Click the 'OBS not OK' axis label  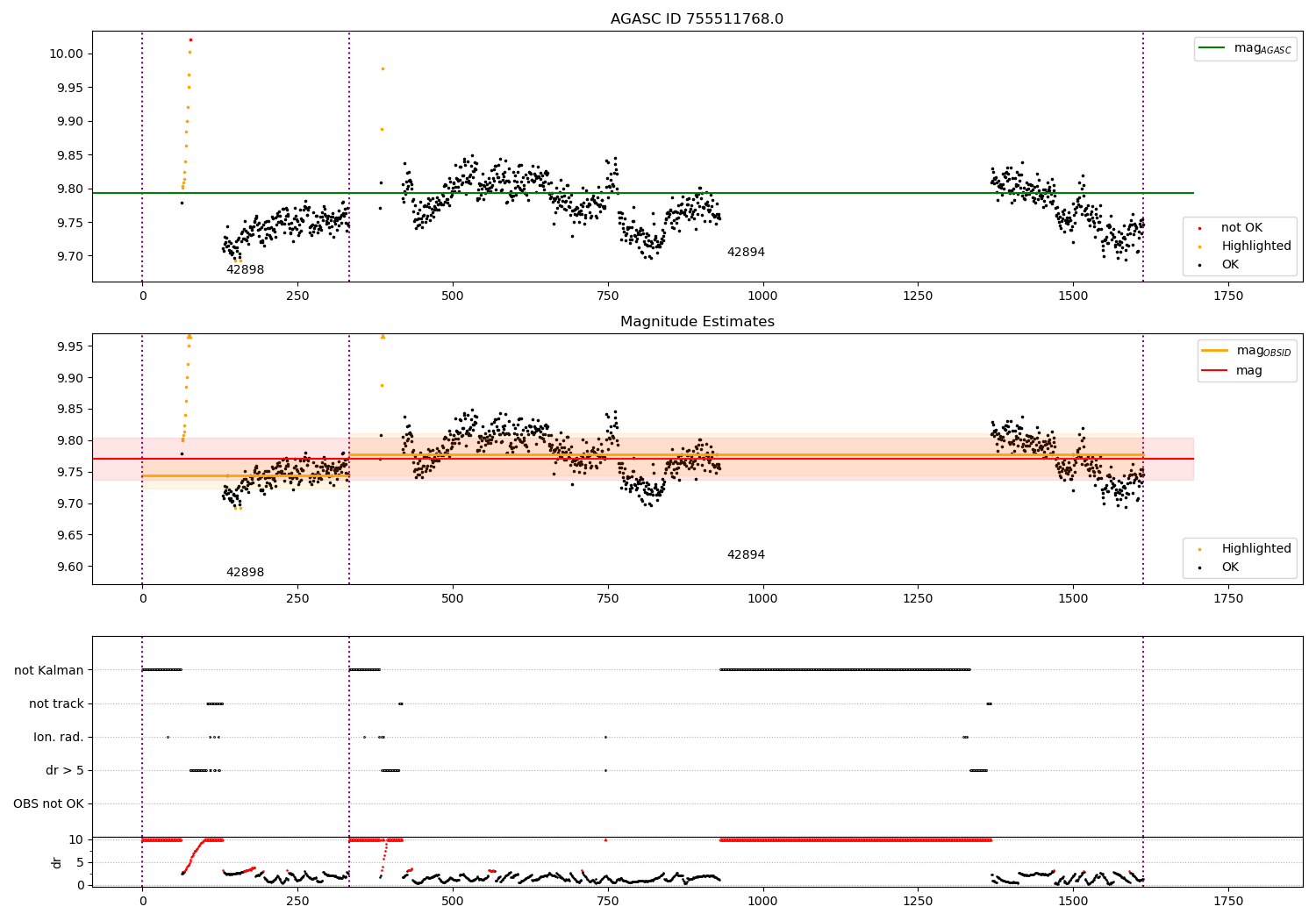point(48,804)
